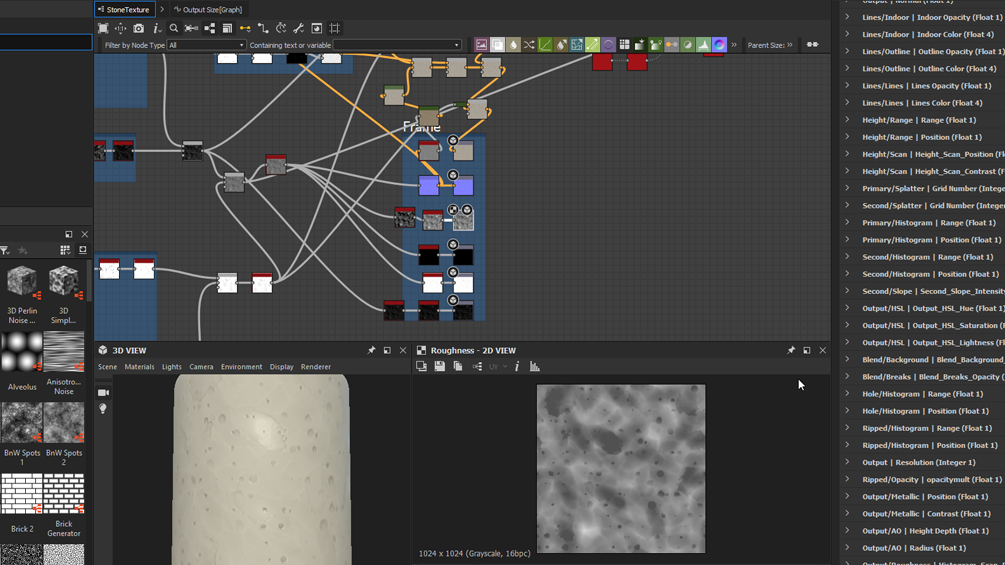Viewport: 1005px width, 565px height.
Task: Click the center/pan view icon in graph toolbar
Action: click(120, 28)
